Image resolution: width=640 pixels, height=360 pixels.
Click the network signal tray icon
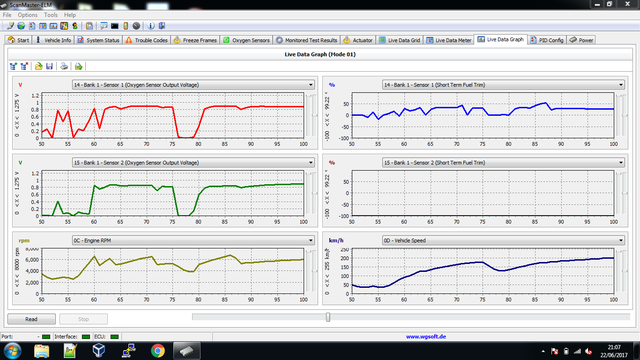577,351
